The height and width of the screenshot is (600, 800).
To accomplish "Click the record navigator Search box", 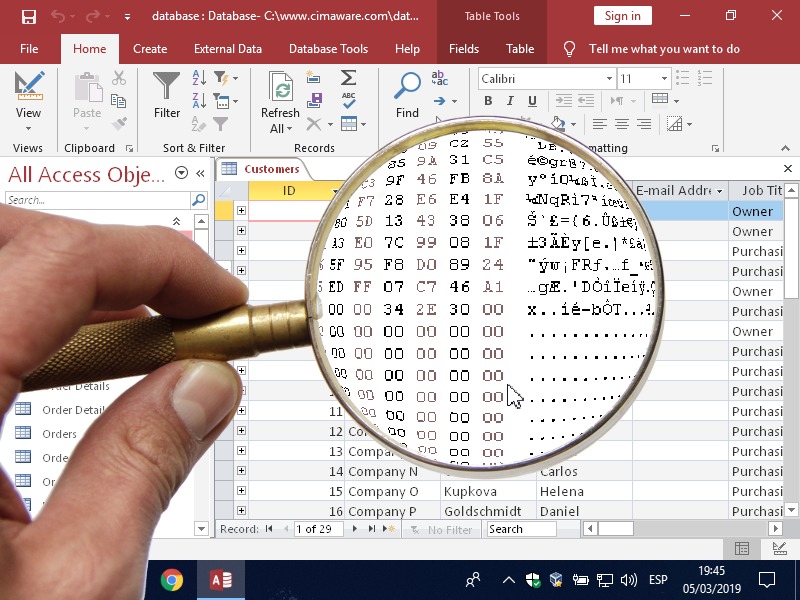I will [x=521, y=529].
